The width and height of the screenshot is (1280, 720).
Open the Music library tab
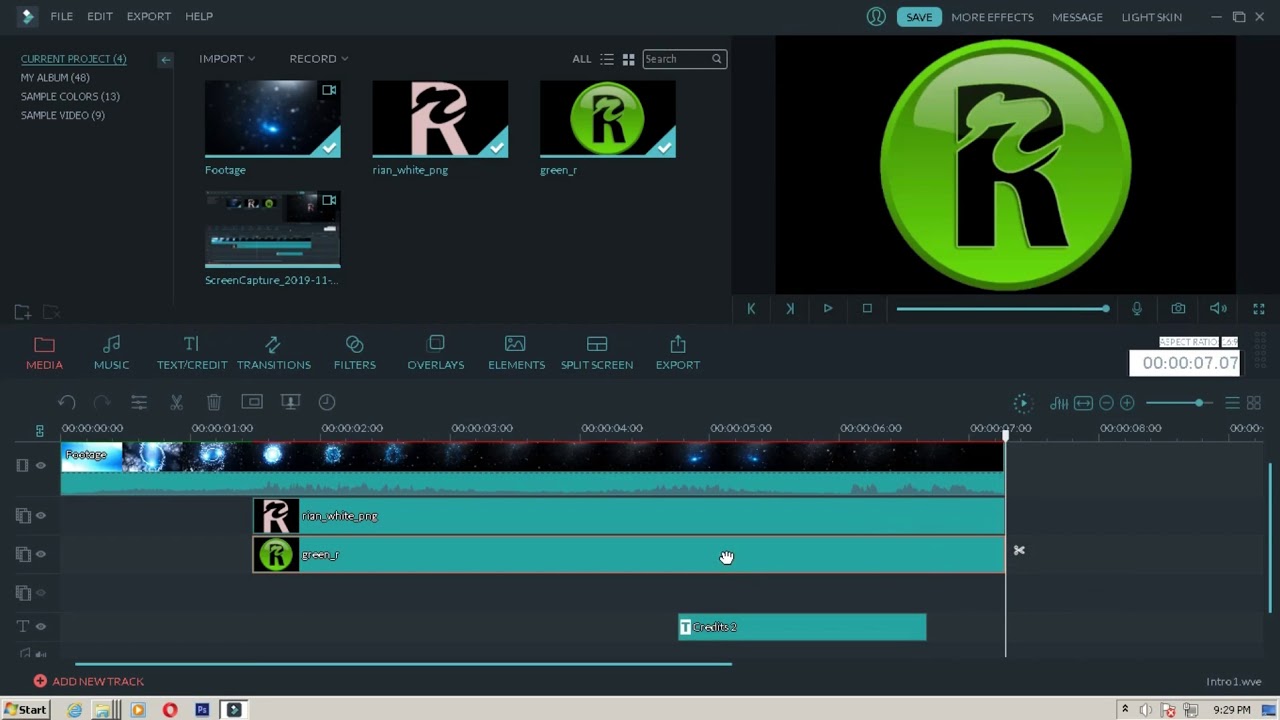[111, 353]
